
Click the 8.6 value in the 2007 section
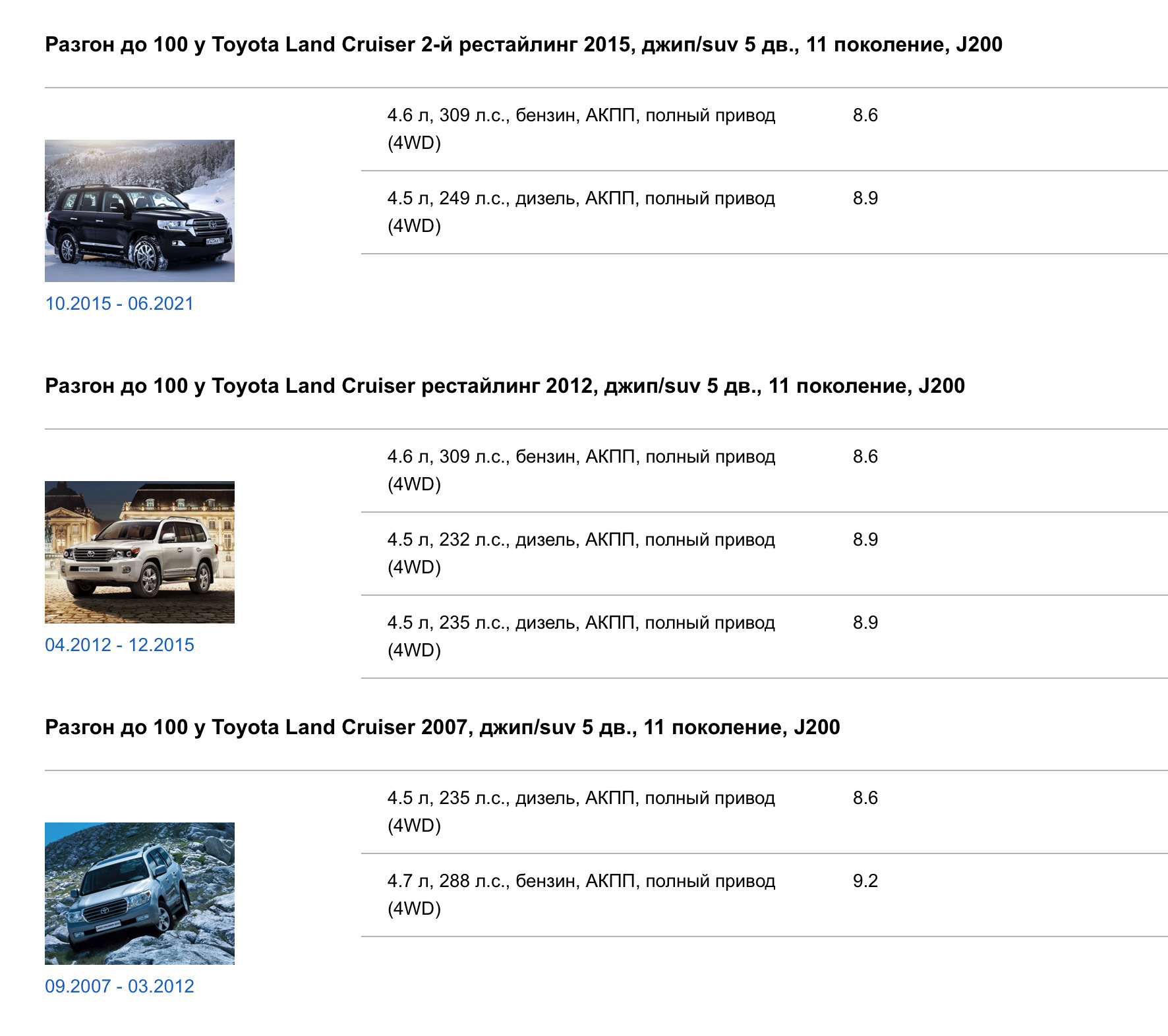pos(865,798)
